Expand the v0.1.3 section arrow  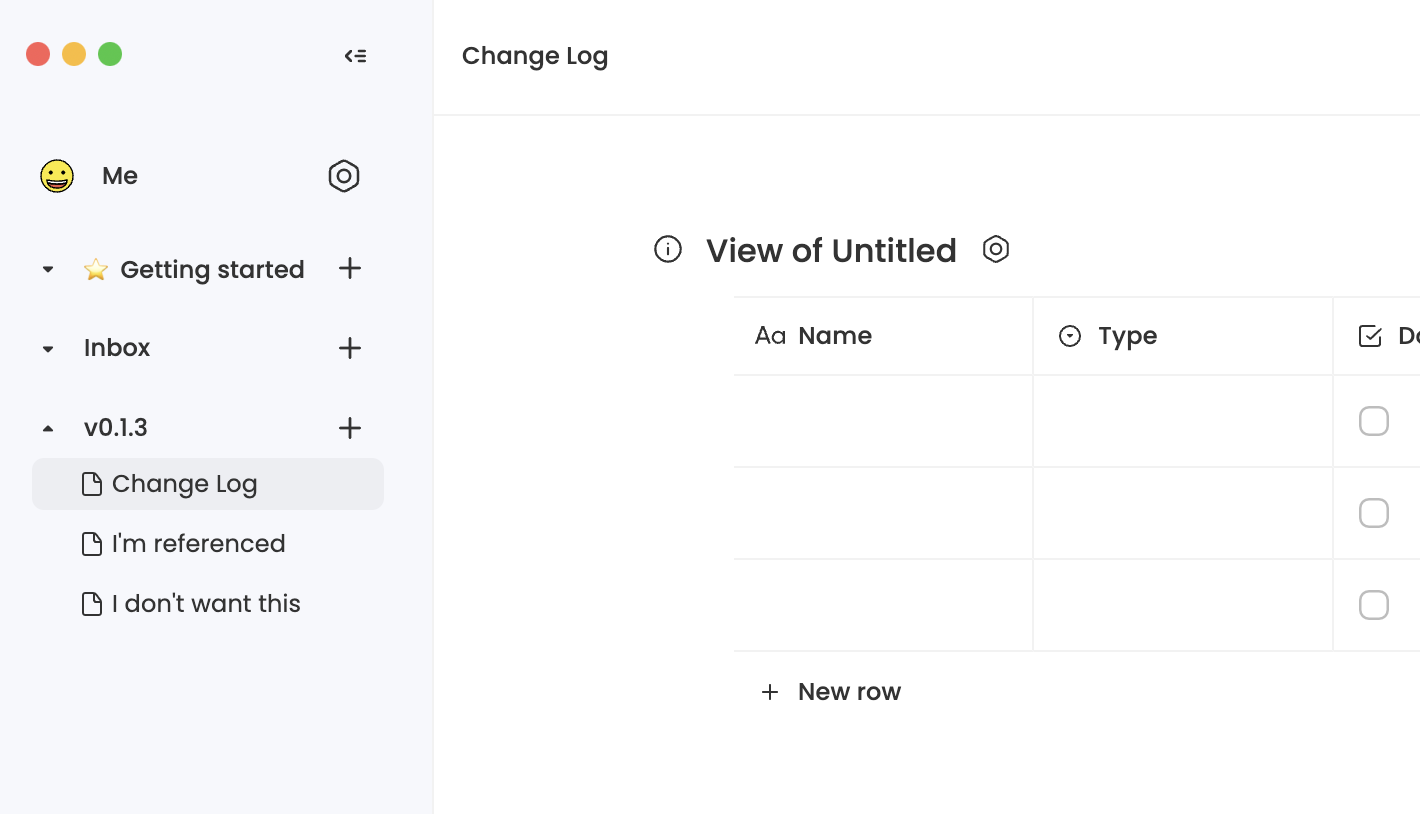(48, 429)
